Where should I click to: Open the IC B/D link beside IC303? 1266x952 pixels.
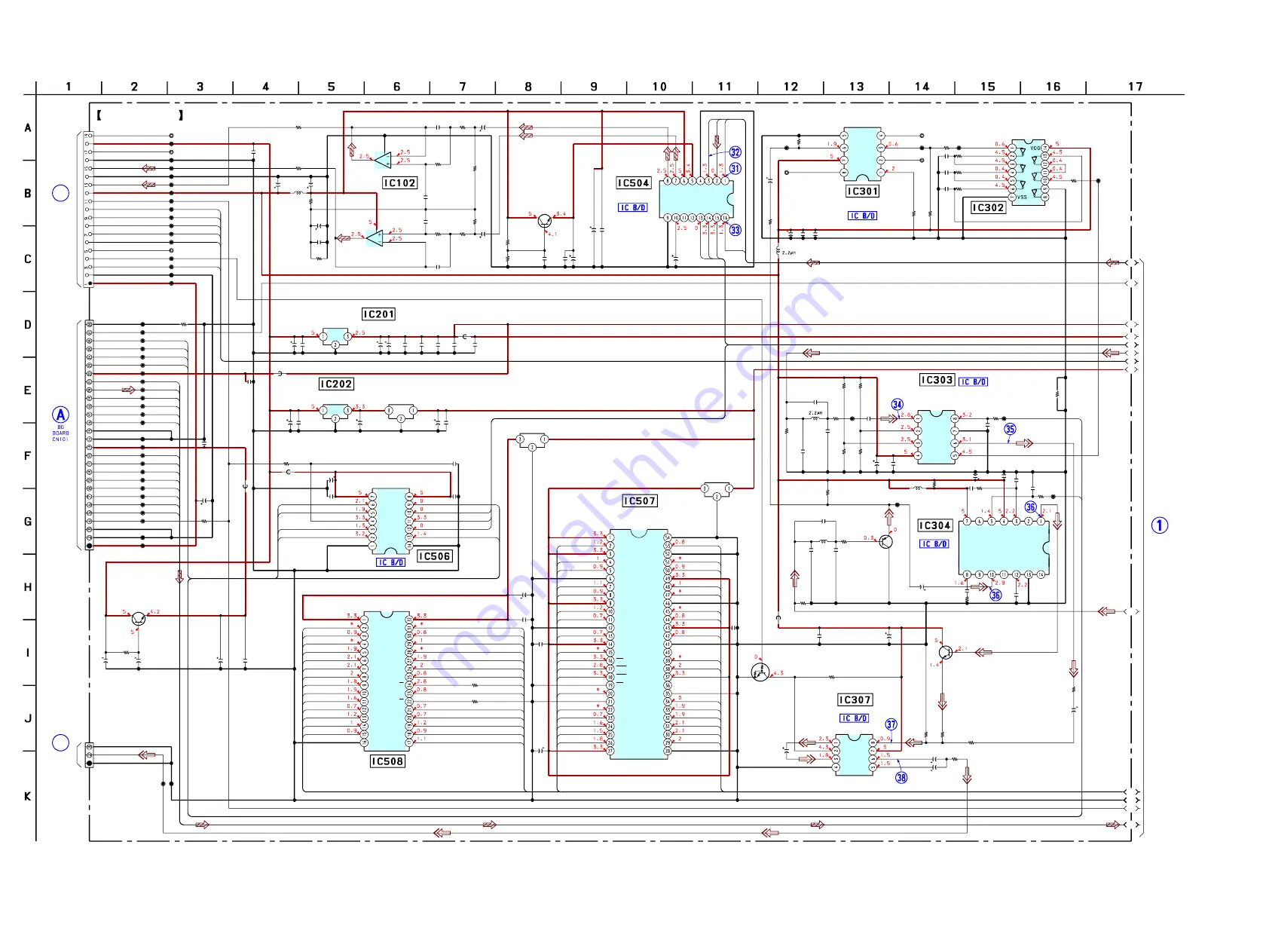(x=973, y=382)
